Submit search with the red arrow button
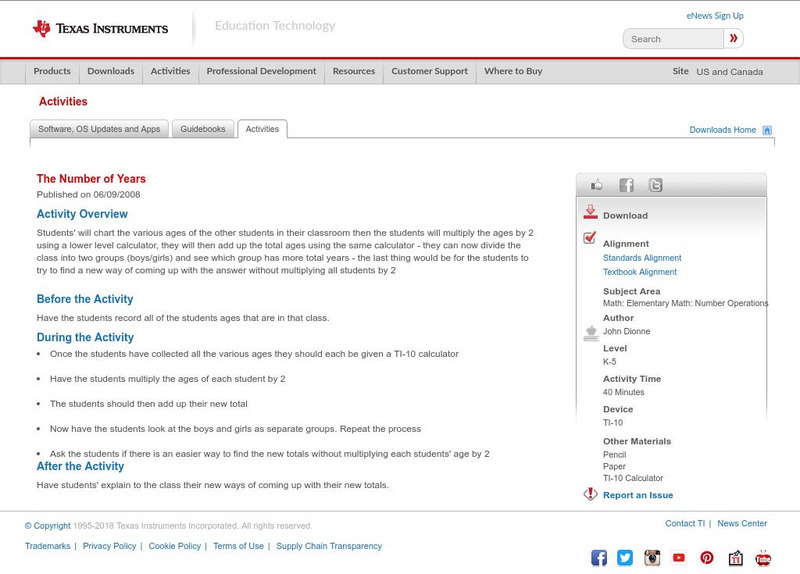This screenshot has height=574, width=800. coord(733,38)
